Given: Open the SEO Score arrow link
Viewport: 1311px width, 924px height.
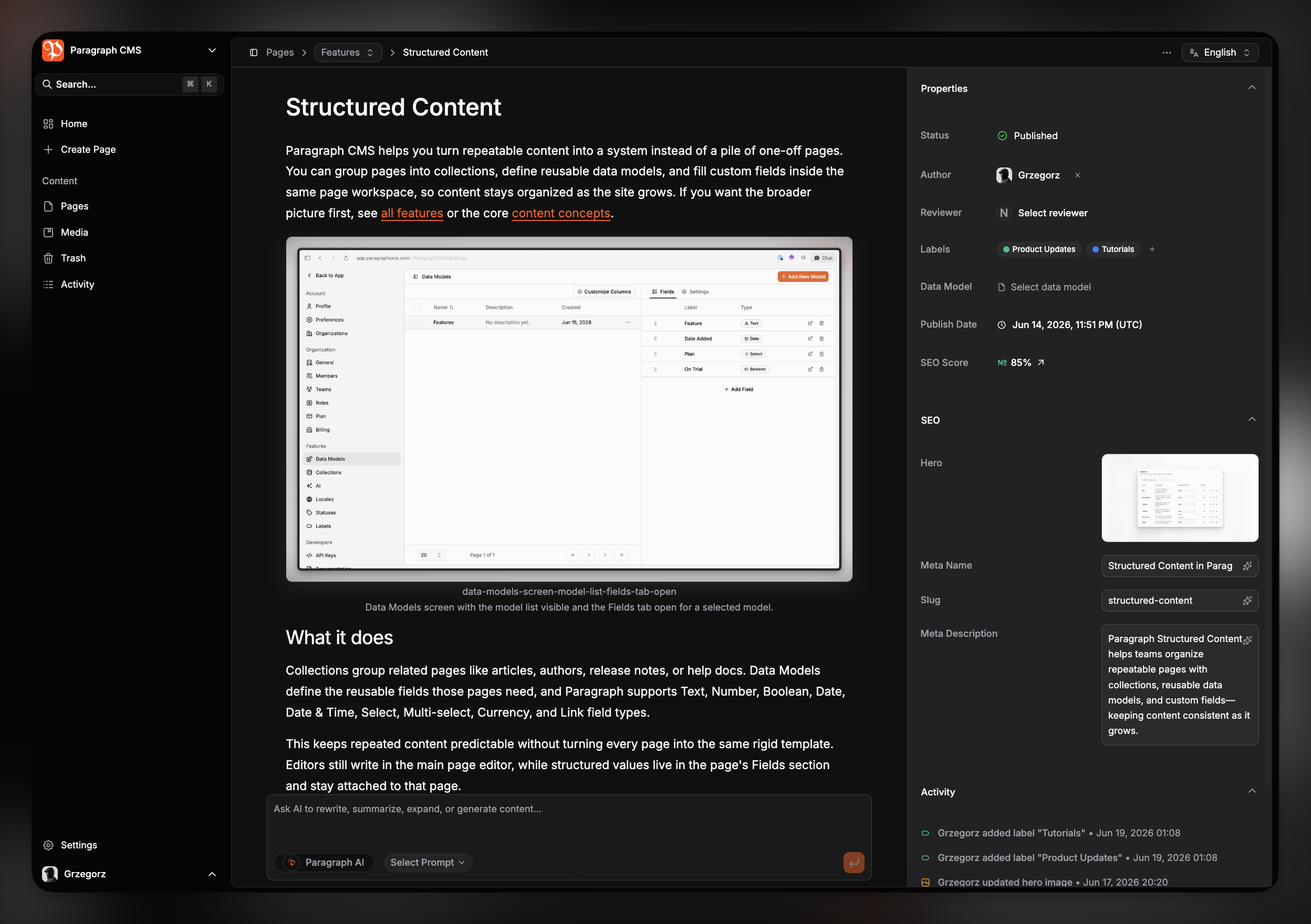Looking at the screenshot, I should 1041,362.
